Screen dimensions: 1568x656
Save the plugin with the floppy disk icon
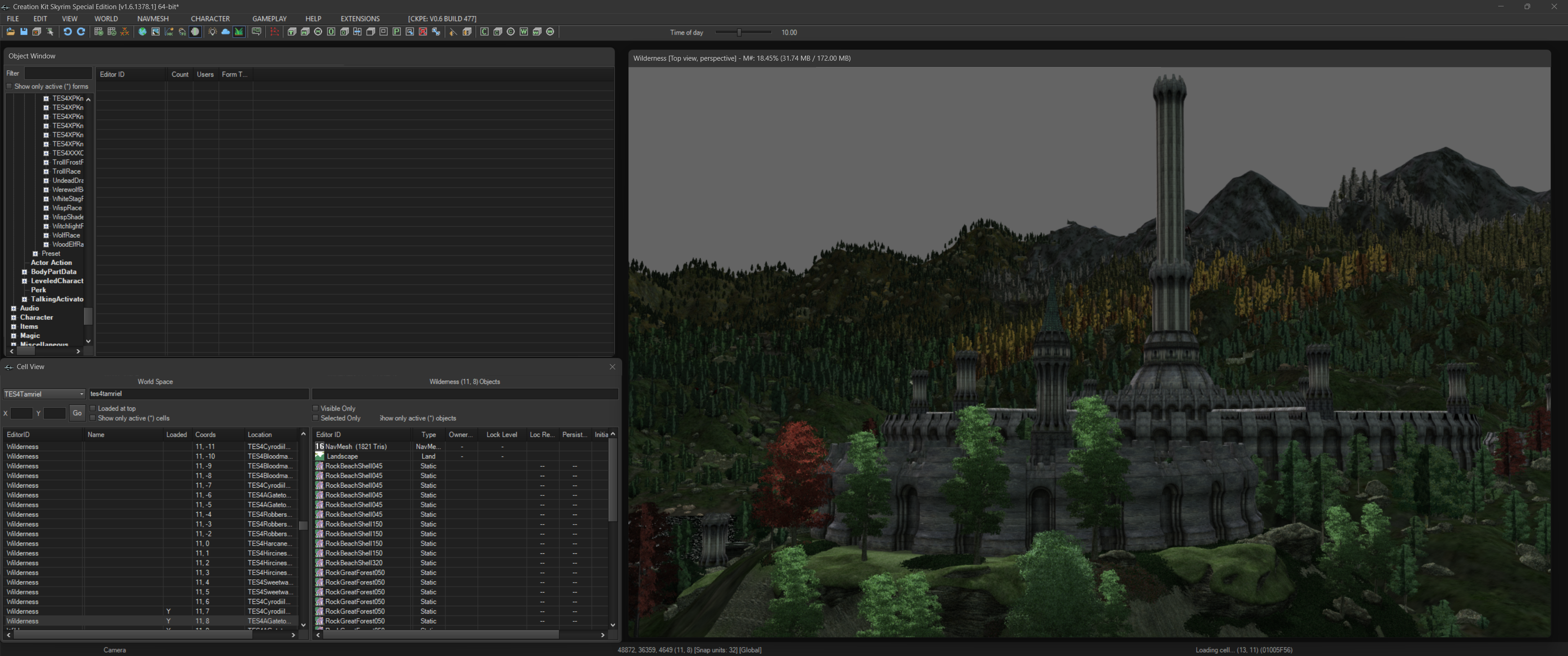pos(24,31)
